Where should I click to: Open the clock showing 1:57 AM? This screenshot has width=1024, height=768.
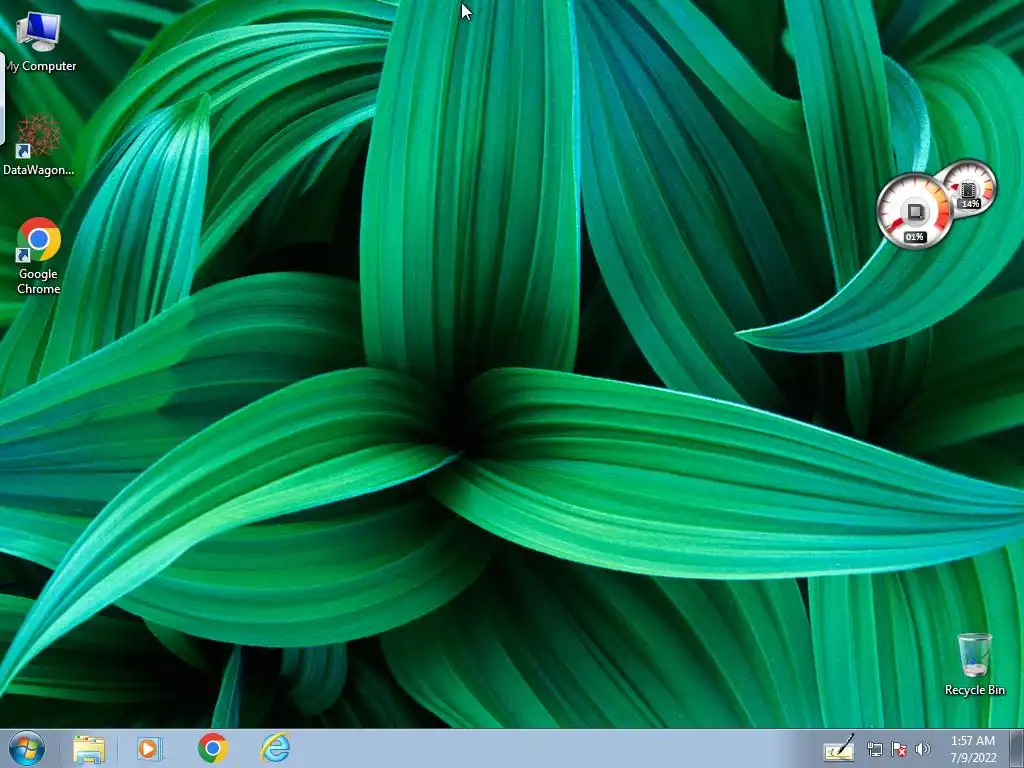click(973, 749)
